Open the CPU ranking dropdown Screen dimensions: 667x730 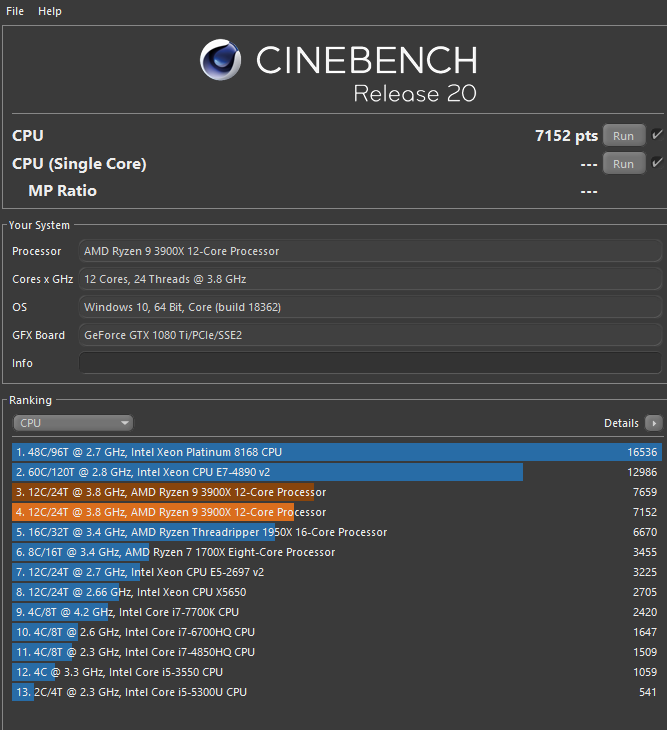point(73,423)
